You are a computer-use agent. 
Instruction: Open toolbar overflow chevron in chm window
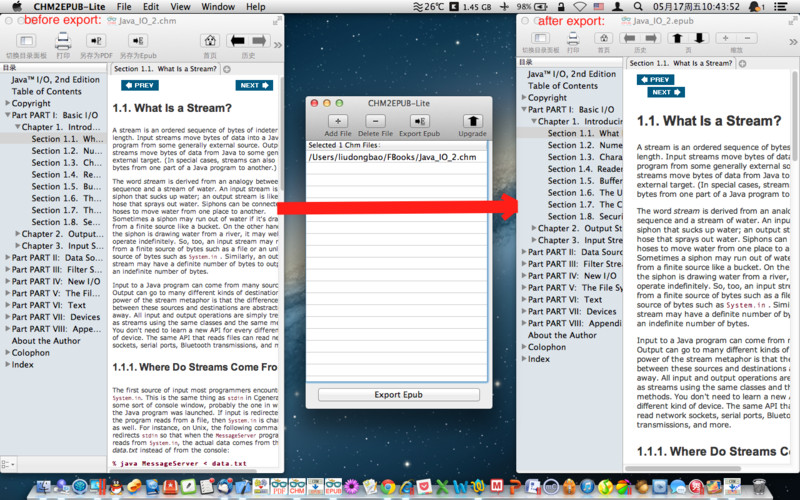[x=278, y=45]
